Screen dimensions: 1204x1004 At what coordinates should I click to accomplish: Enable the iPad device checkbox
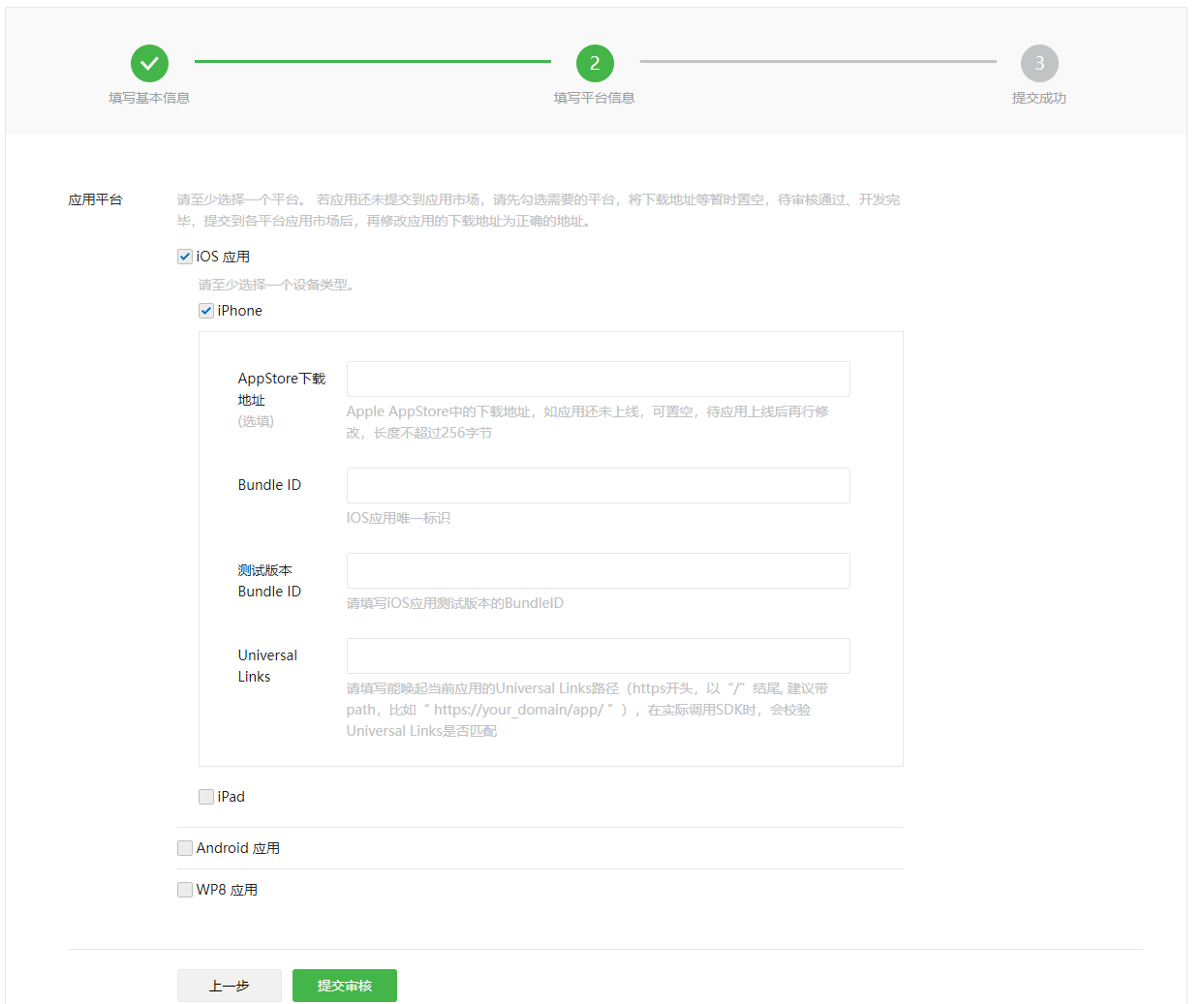206,797
